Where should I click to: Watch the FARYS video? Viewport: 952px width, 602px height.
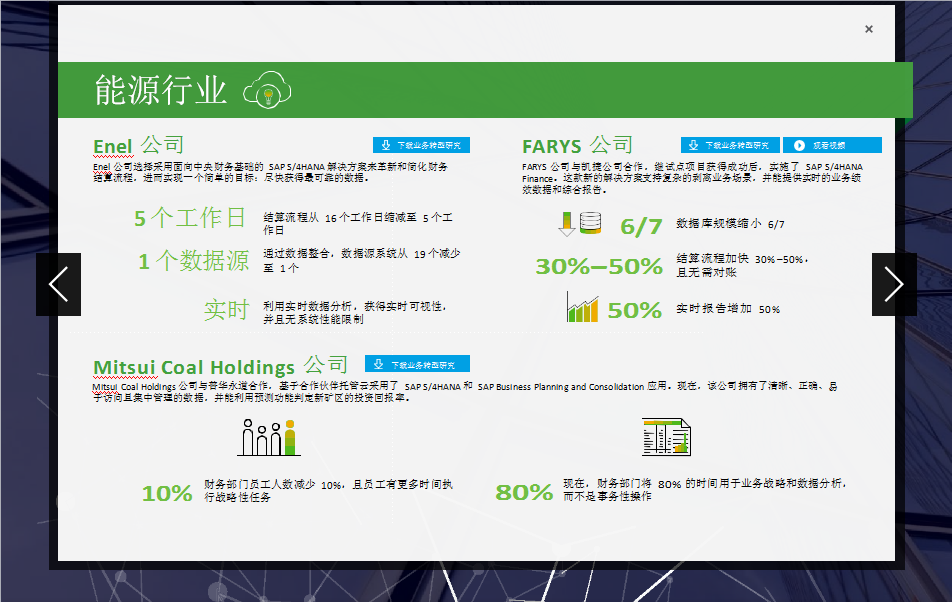coord(832,145)
